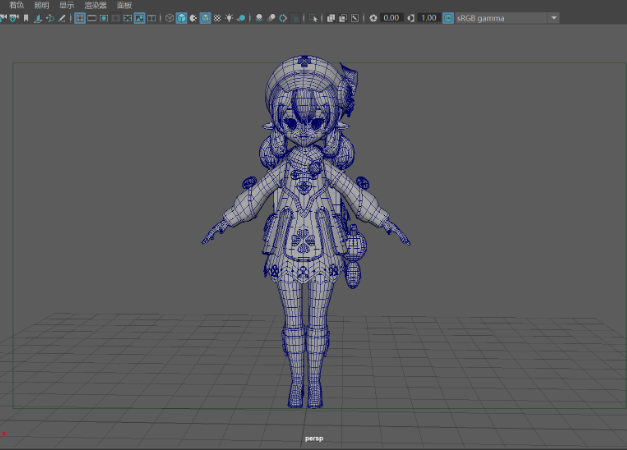This screenshot has width=627, height=450.
Task: Toggle multisample anti-aliasing icon
Action: click(x=283, y=18)
